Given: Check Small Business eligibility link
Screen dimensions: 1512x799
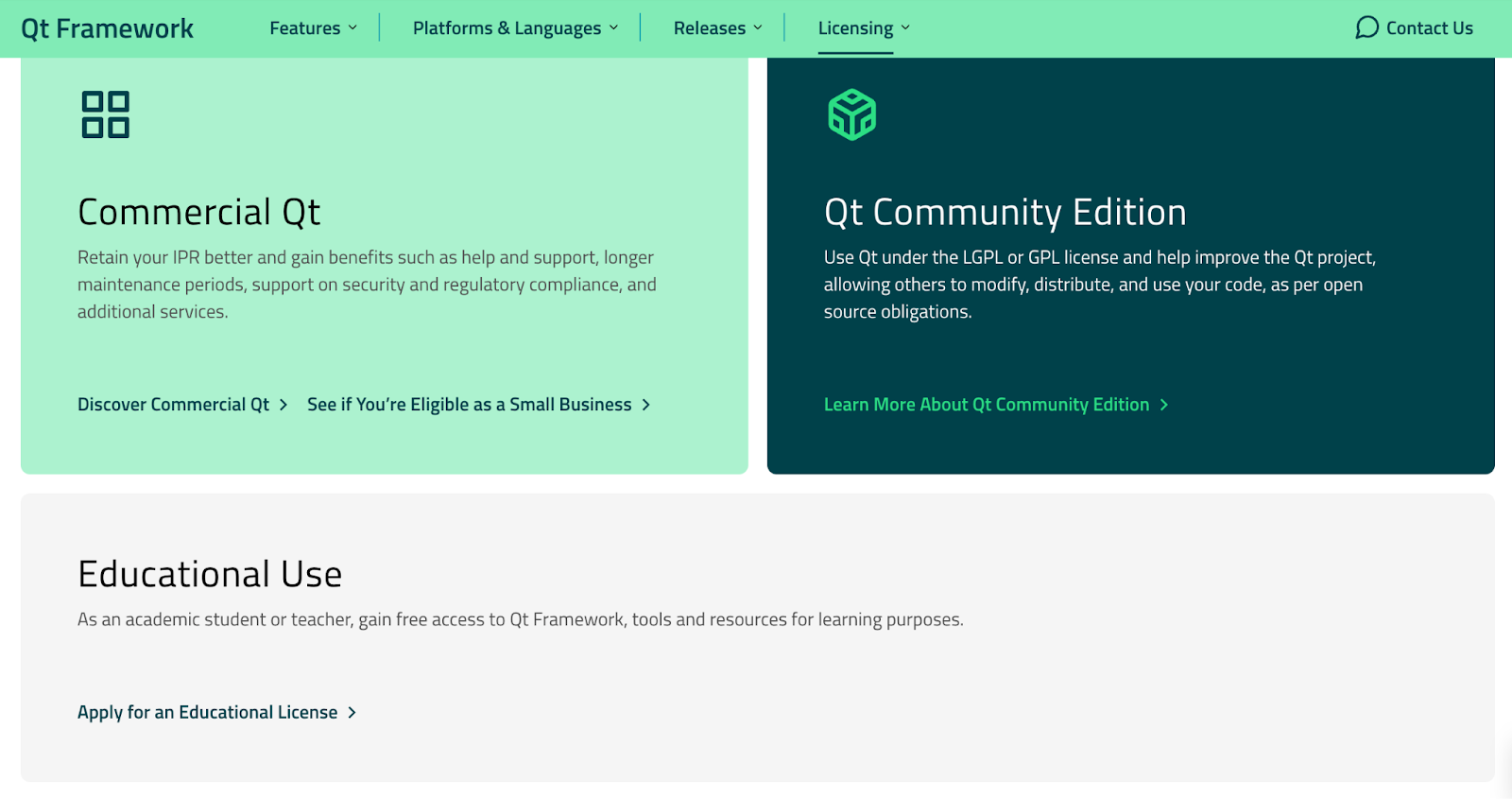Looking at the screenshot, I should tap(469, 405).
